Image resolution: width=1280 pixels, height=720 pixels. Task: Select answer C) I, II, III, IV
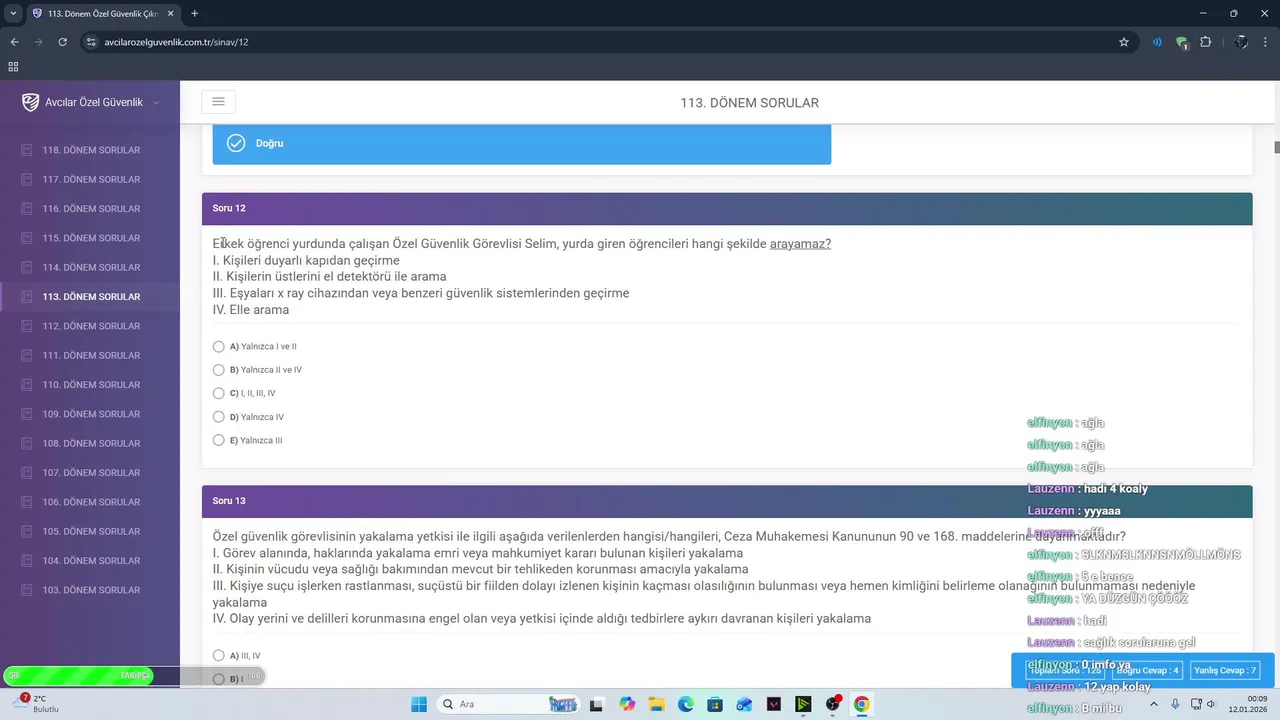219,394
